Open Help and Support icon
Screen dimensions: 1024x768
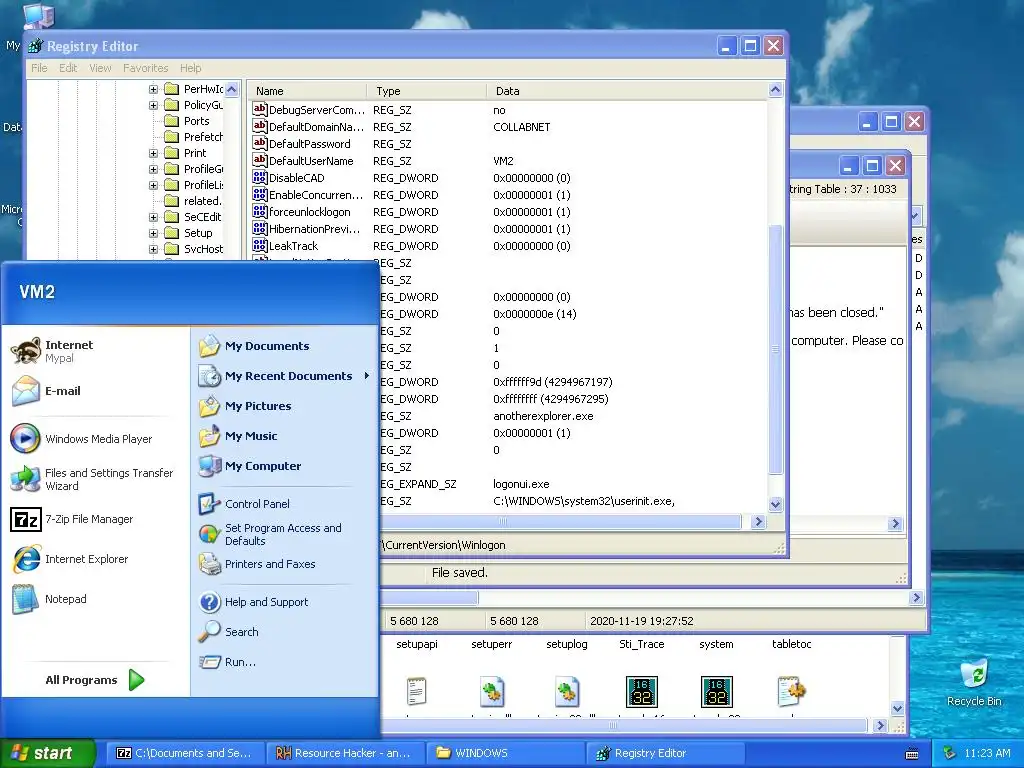point(210,601)
